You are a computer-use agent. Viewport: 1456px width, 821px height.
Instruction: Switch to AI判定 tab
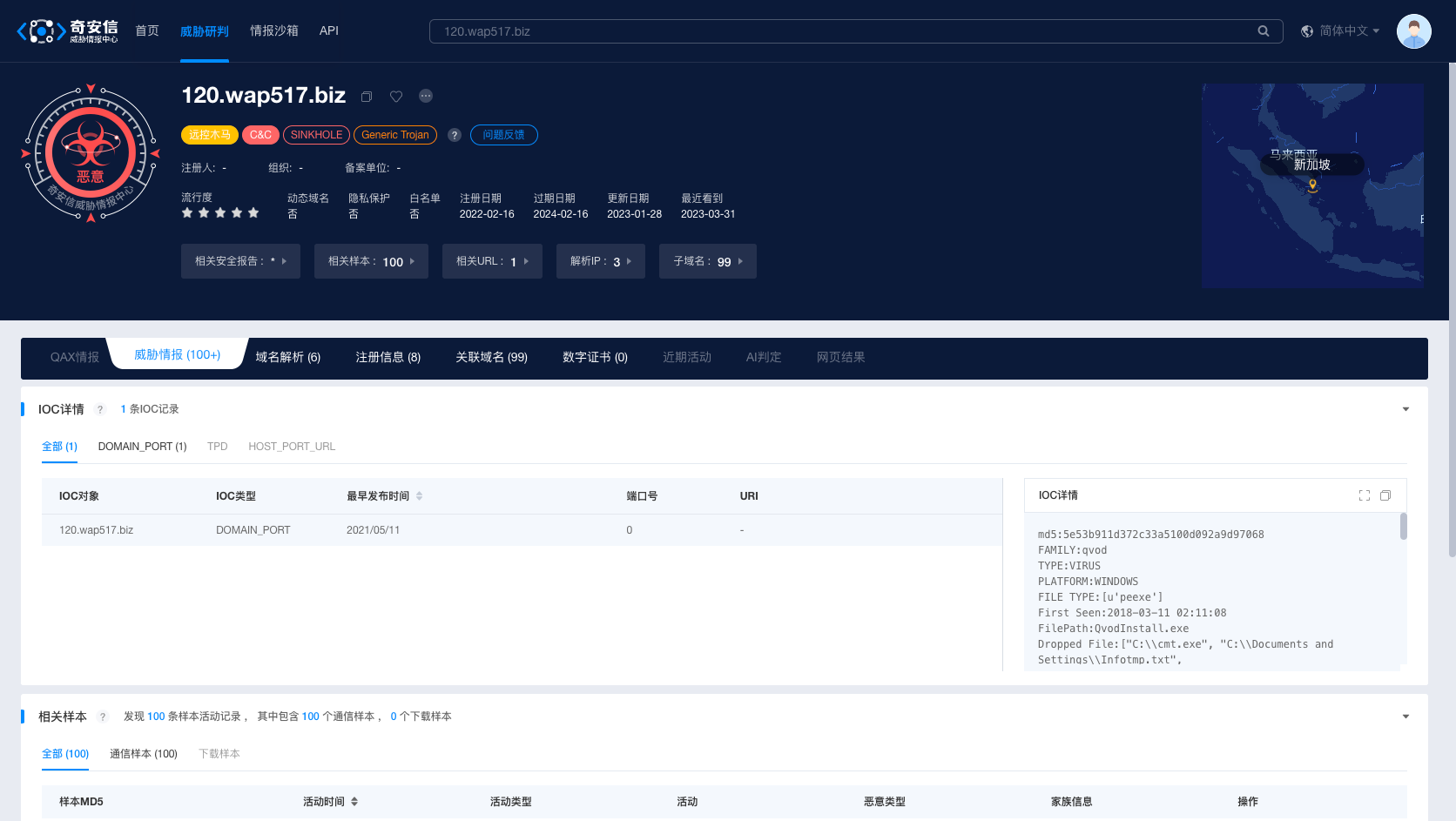764,357
